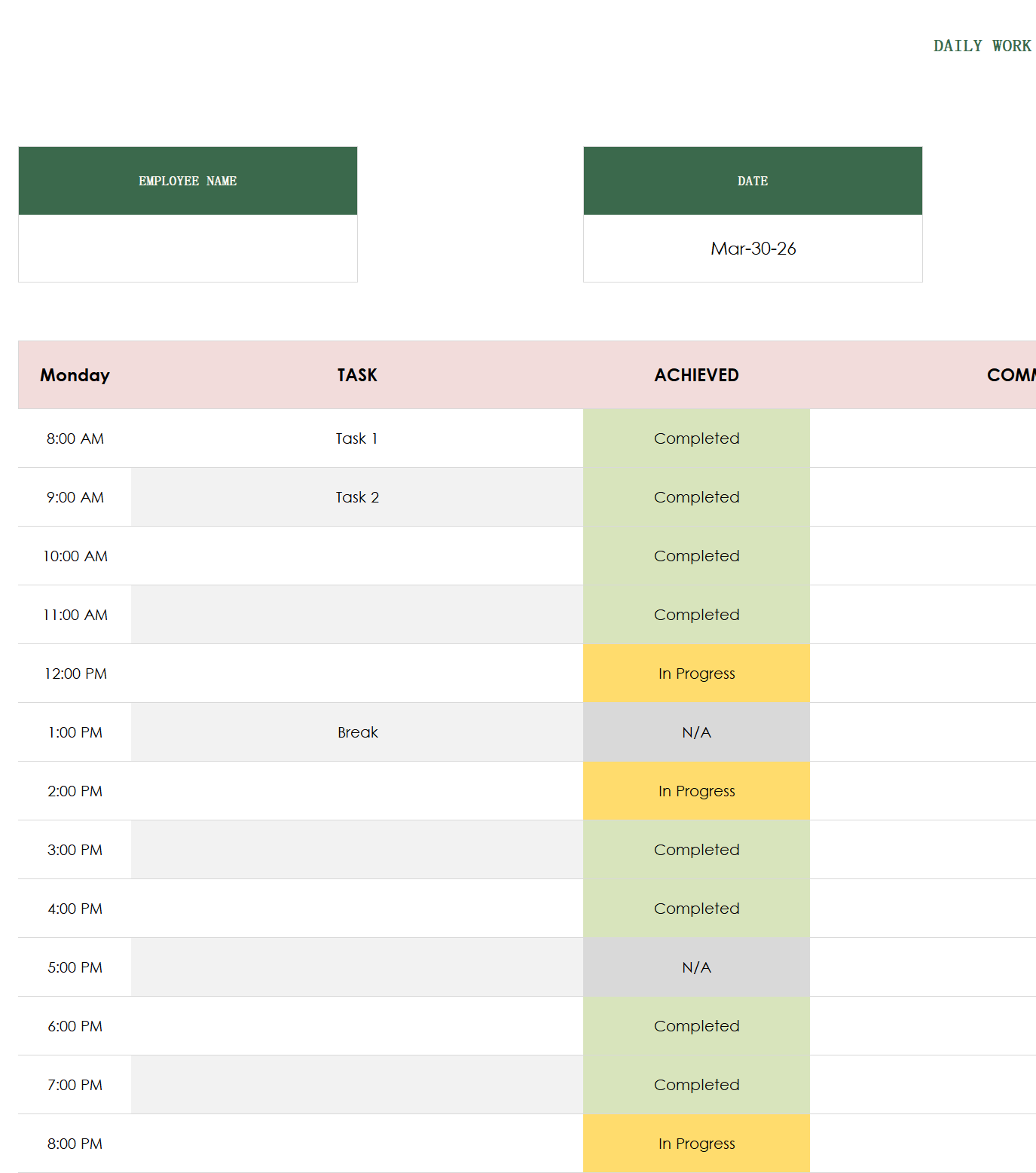Image resolution: width=1036 pixels, height=1173 pixels.
Task: Click the 10:00 AM time cell
Action: [x=75, y=556]
